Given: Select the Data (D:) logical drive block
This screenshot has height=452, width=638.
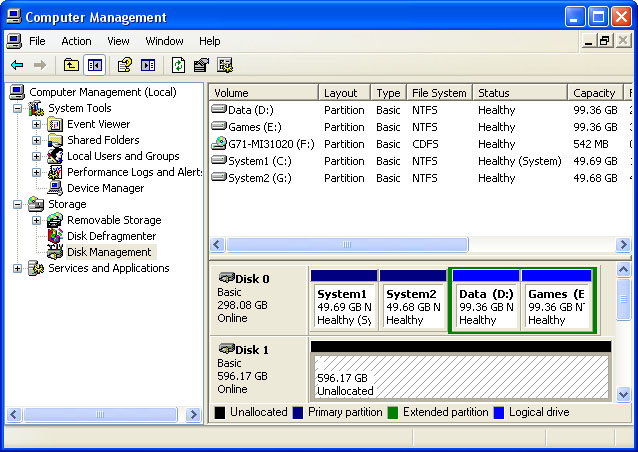Looking at the screenshot, I should 486,299.
